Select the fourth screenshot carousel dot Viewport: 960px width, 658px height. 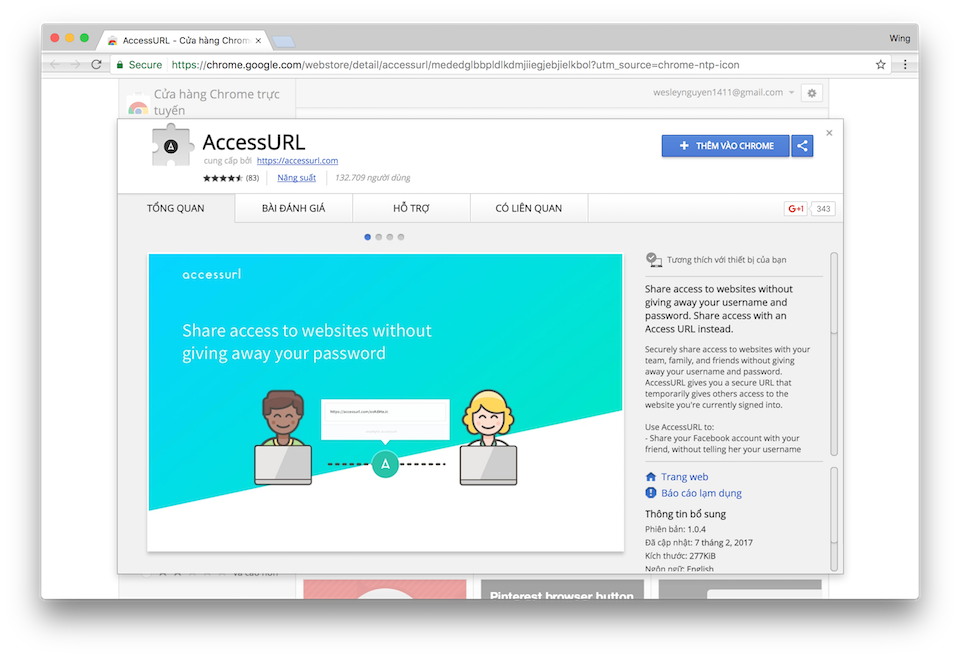point(400,237)
